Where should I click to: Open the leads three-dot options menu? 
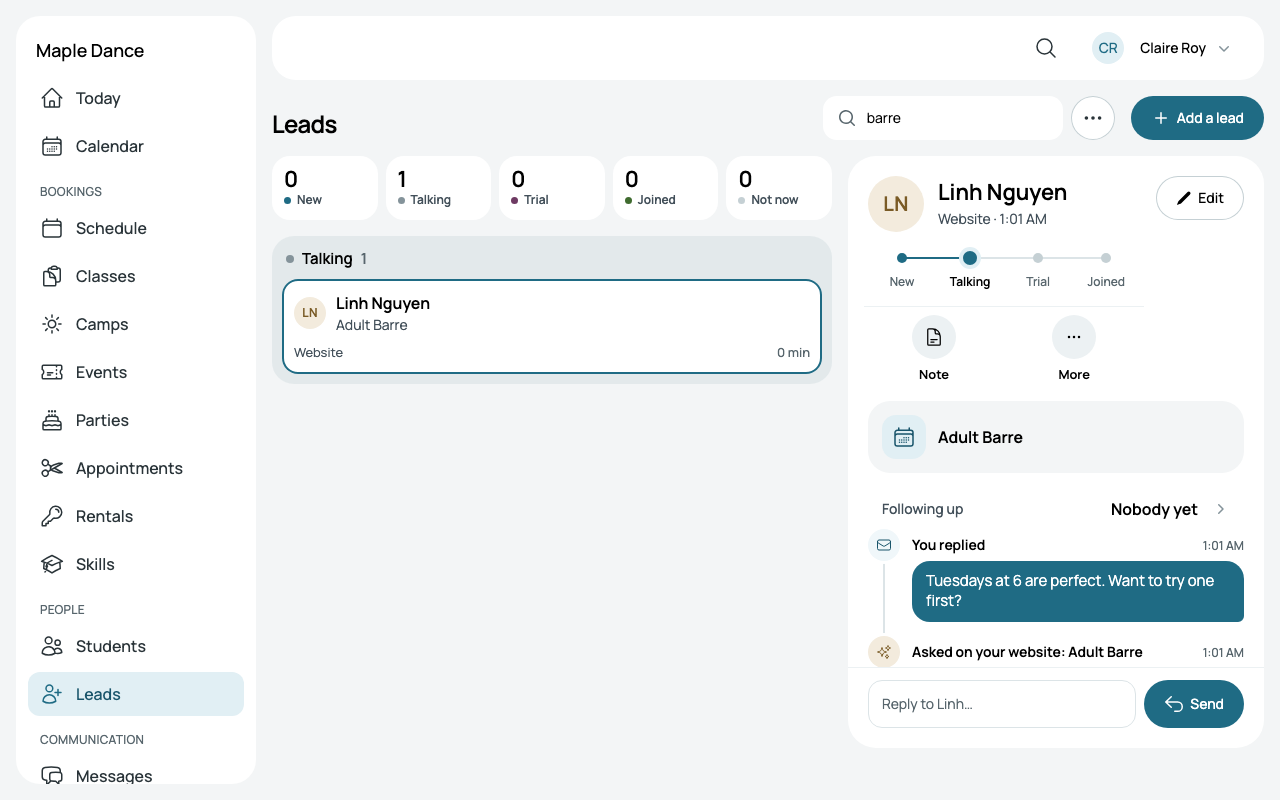pyautogui.click(x=1093, y=118)
